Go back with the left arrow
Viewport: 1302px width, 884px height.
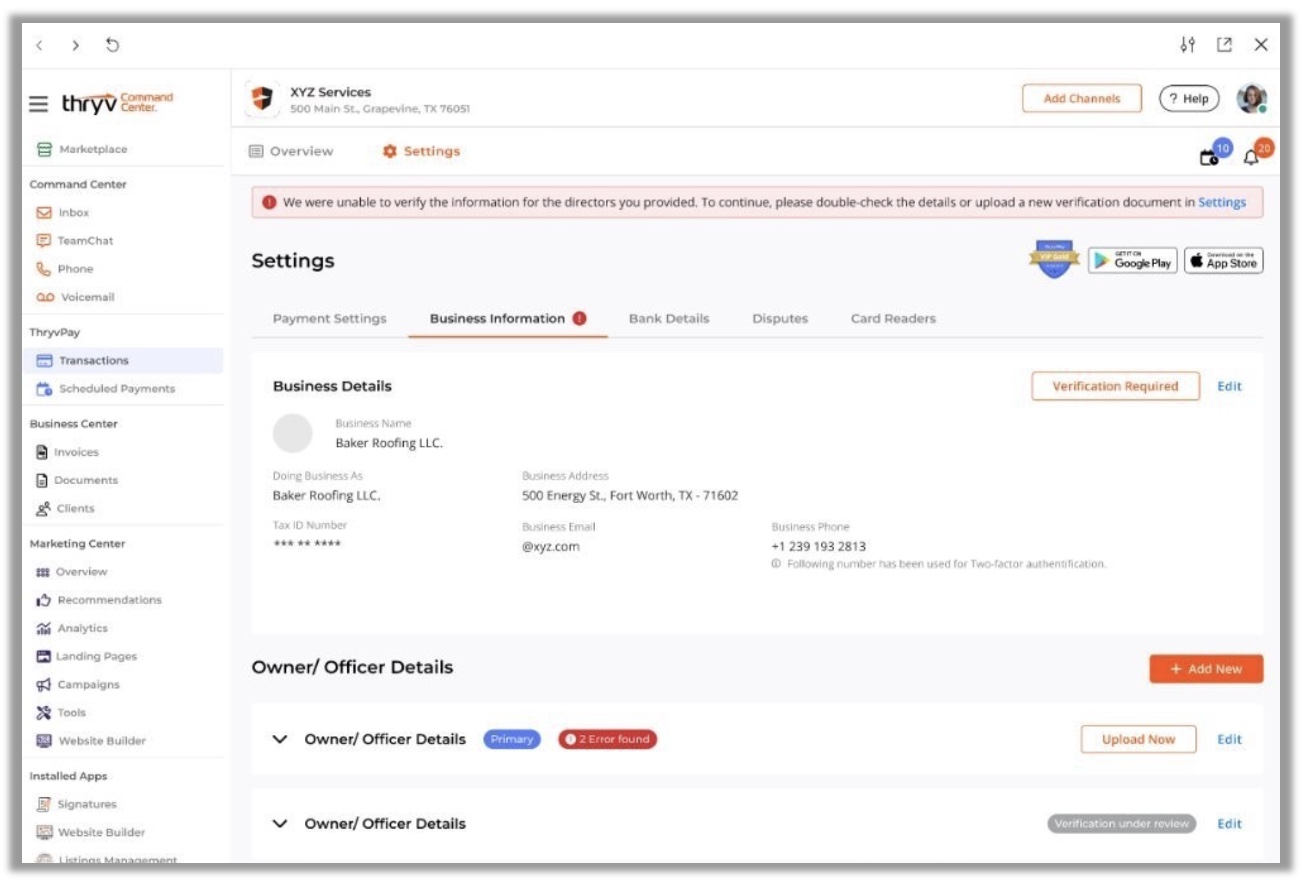39,45
